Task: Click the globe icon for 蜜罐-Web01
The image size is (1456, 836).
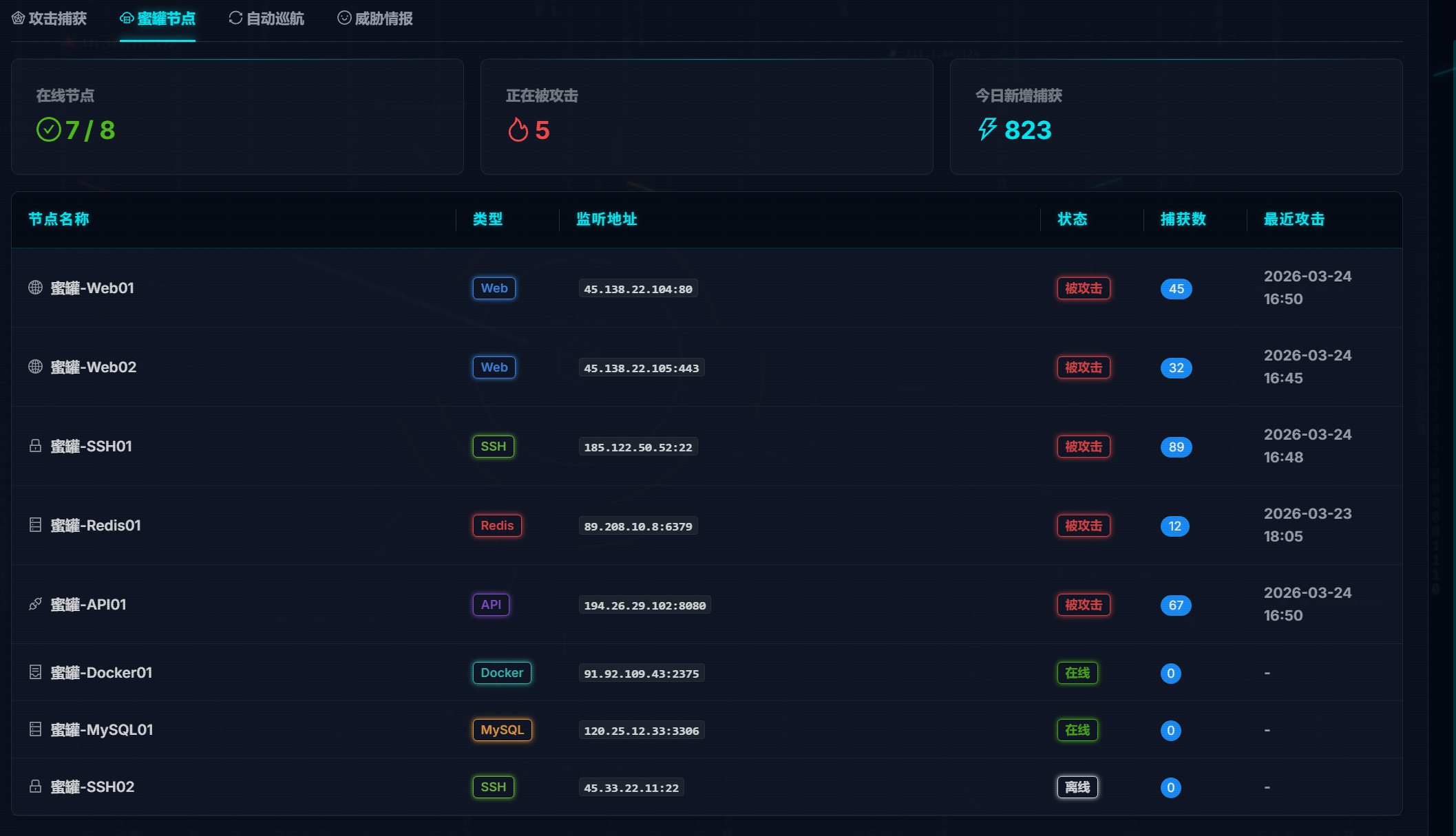Action: [x=35, y=288]
